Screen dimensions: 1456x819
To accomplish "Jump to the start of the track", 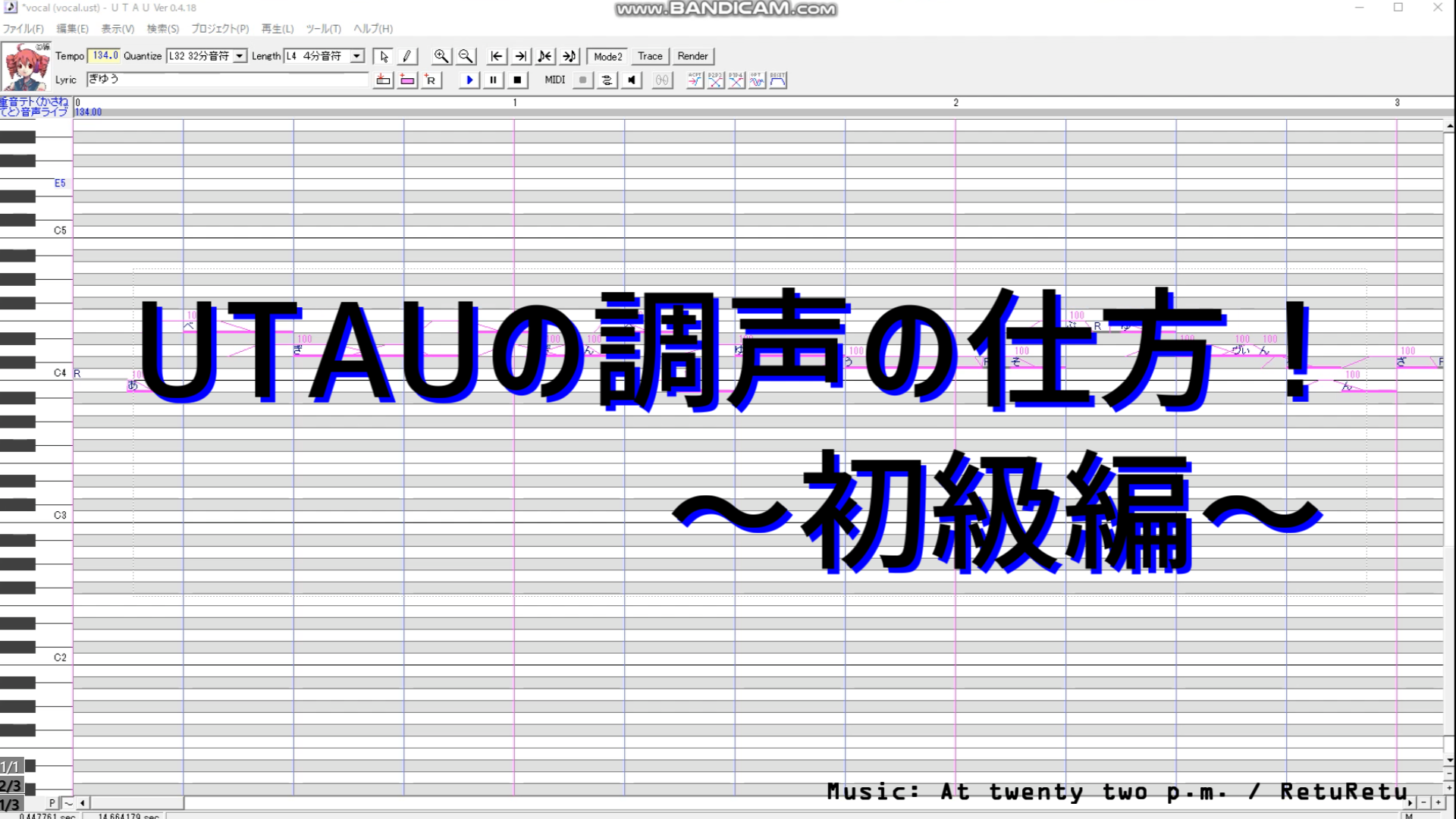I will point(497,56).
